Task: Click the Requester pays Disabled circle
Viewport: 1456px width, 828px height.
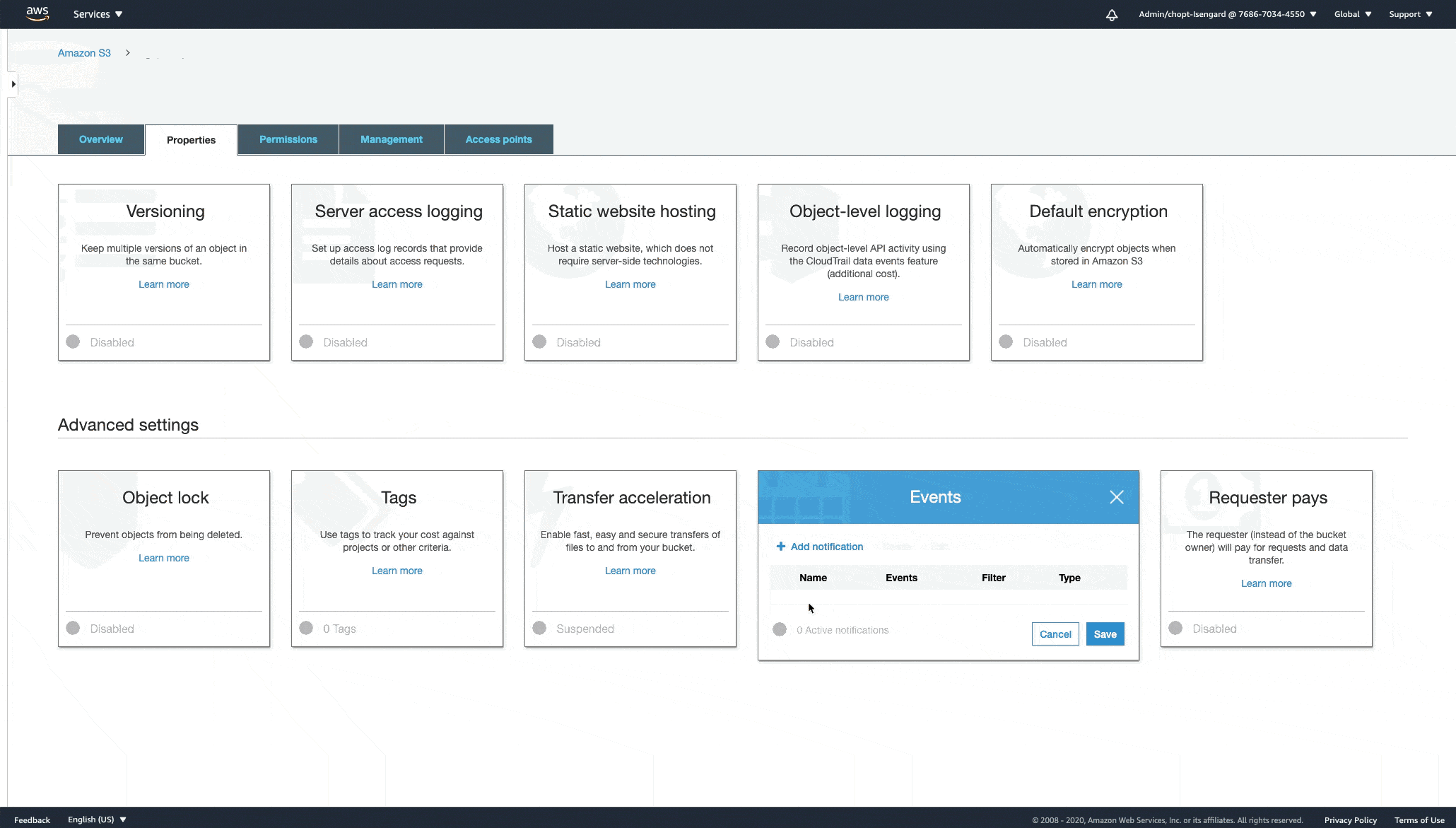Action: [x=1175, y=629]
